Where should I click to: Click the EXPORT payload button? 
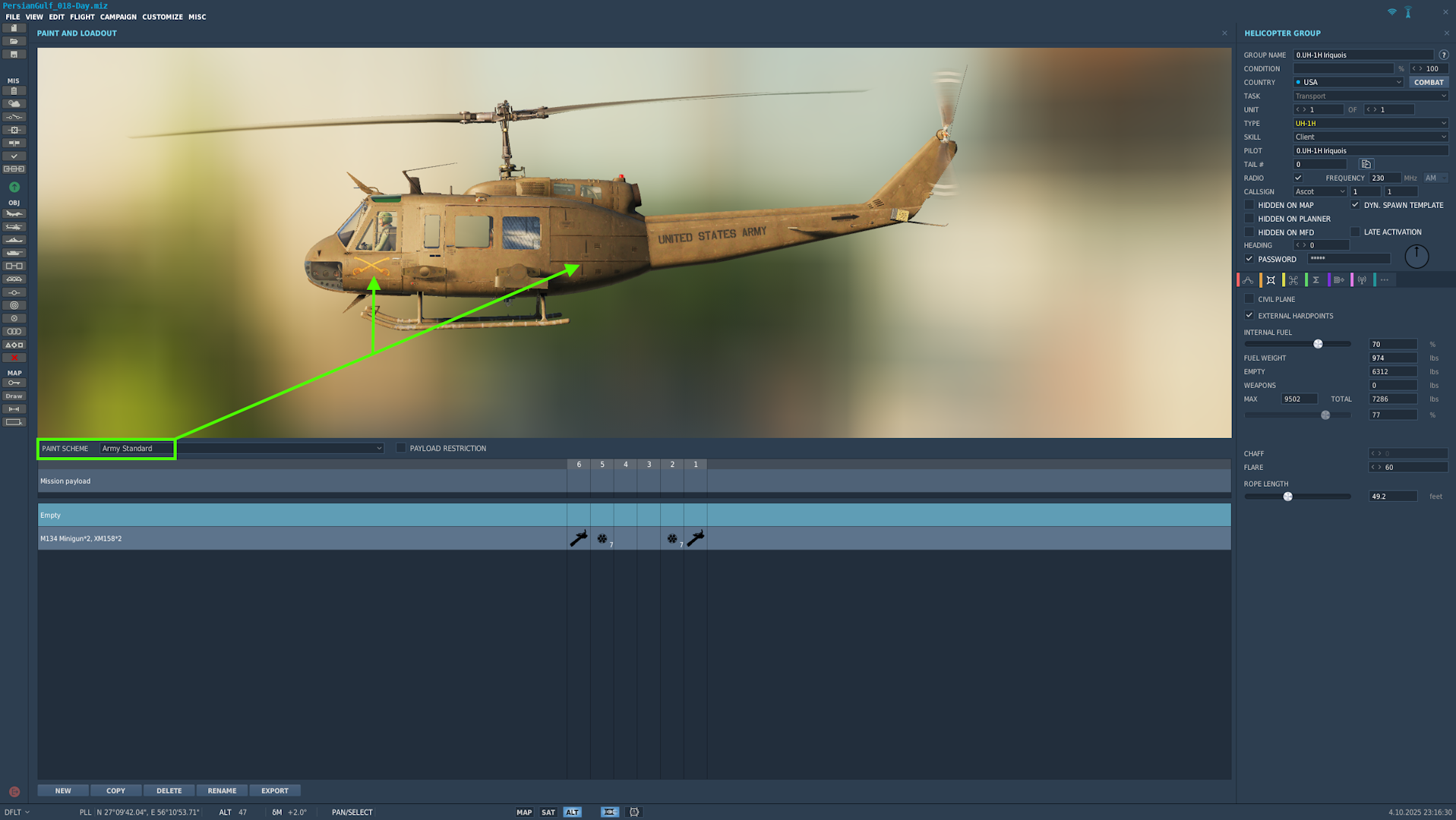(x=275, y=791)
